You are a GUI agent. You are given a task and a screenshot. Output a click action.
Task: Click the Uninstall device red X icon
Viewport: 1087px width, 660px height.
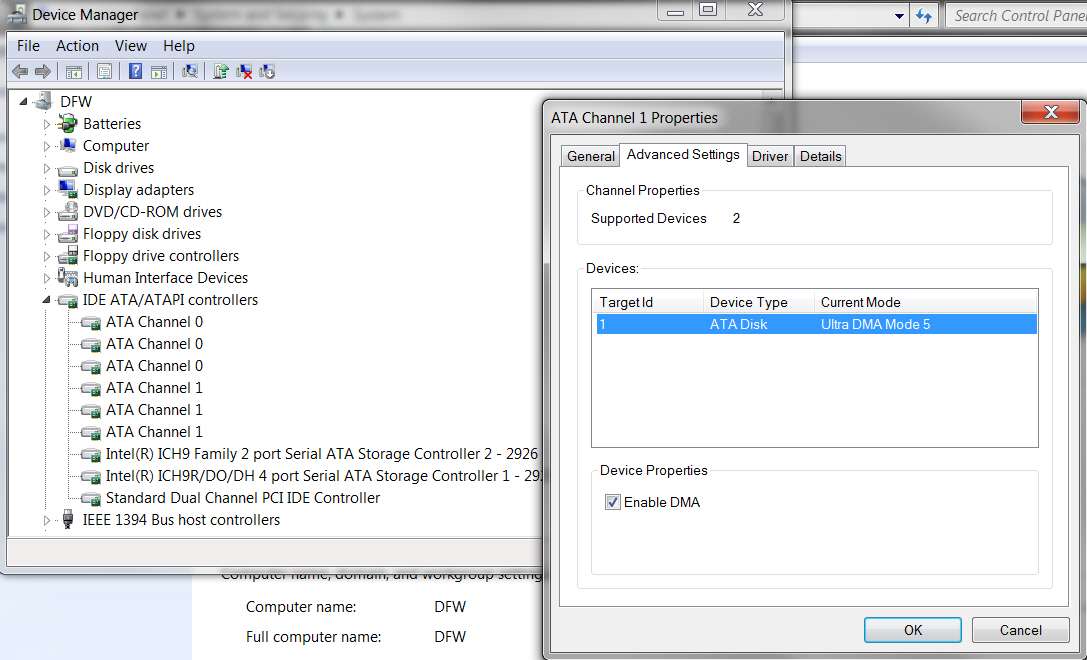(244, 71)
